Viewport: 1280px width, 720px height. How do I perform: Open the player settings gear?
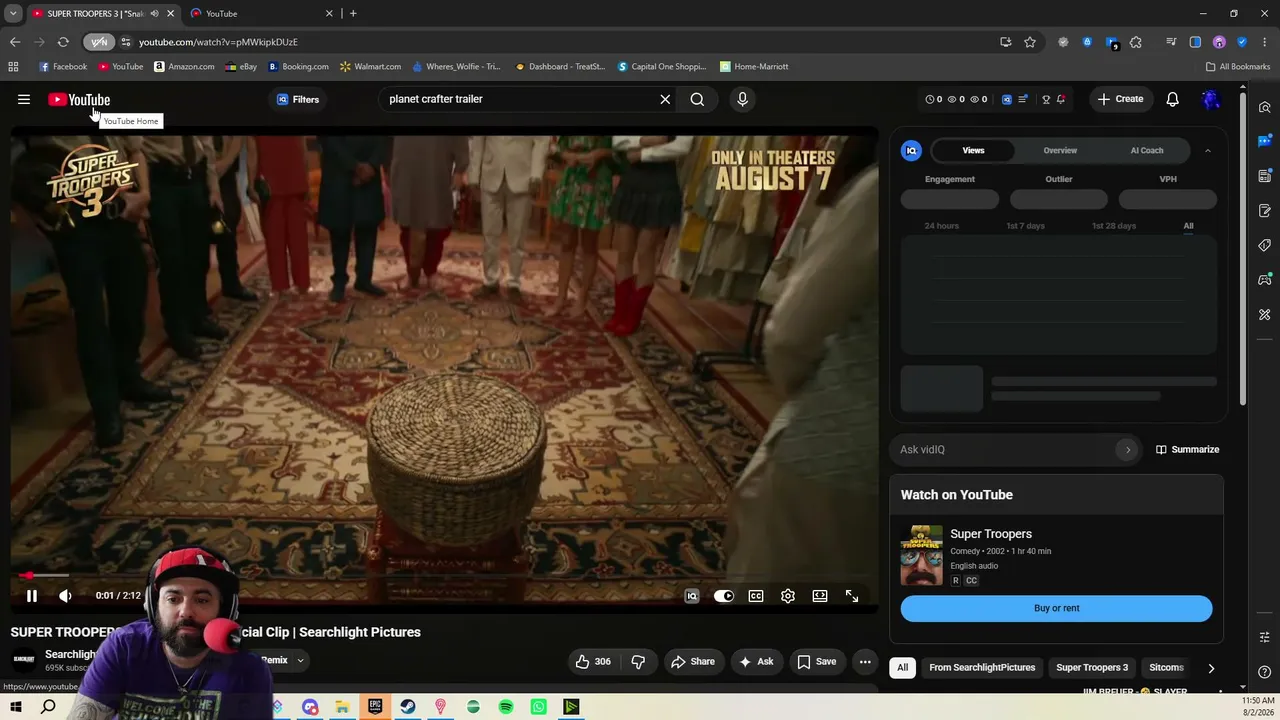[x=788, y=596]
